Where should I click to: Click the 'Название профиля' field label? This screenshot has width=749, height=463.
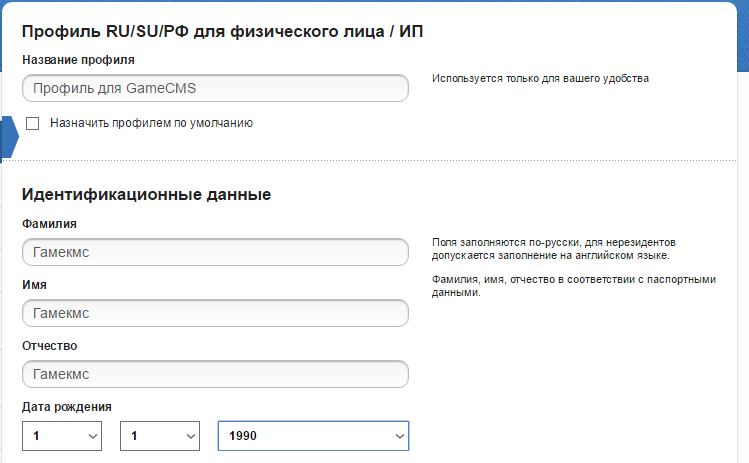coord(78,60)
